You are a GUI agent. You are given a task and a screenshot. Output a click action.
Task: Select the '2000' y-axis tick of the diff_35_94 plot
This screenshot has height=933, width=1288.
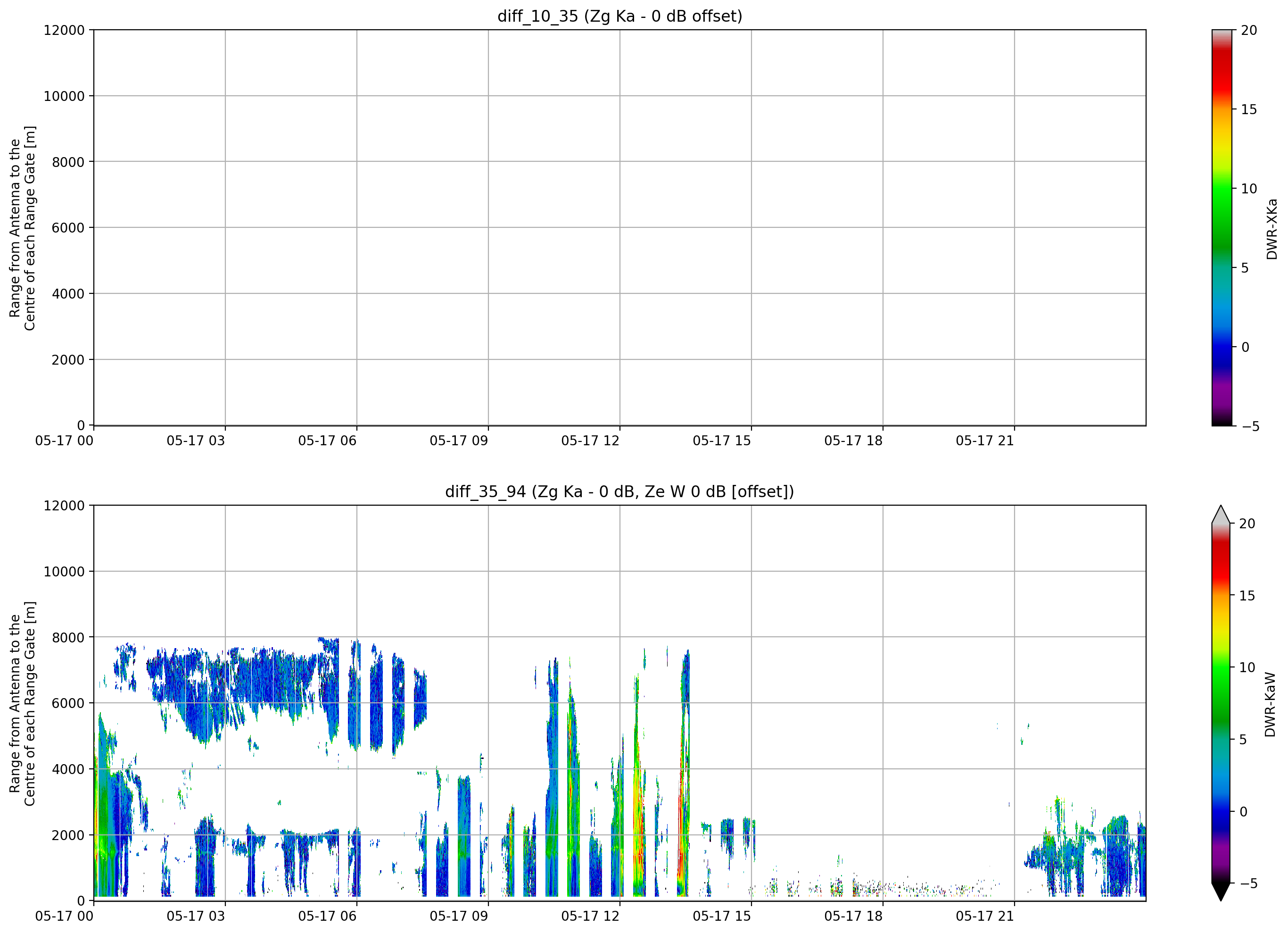pyautogui.click(x=68, y=835)
